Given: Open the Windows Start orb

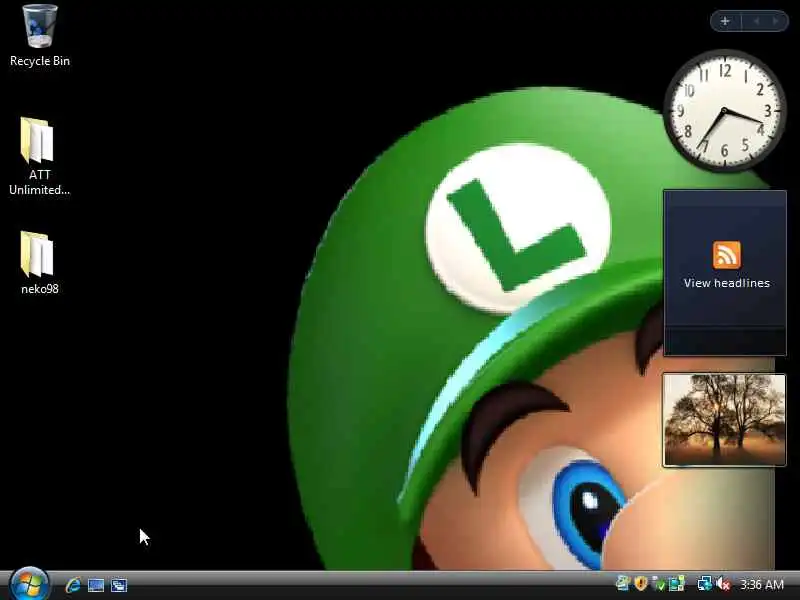Looking at the screenshot, I should click(x=29, y=584).
